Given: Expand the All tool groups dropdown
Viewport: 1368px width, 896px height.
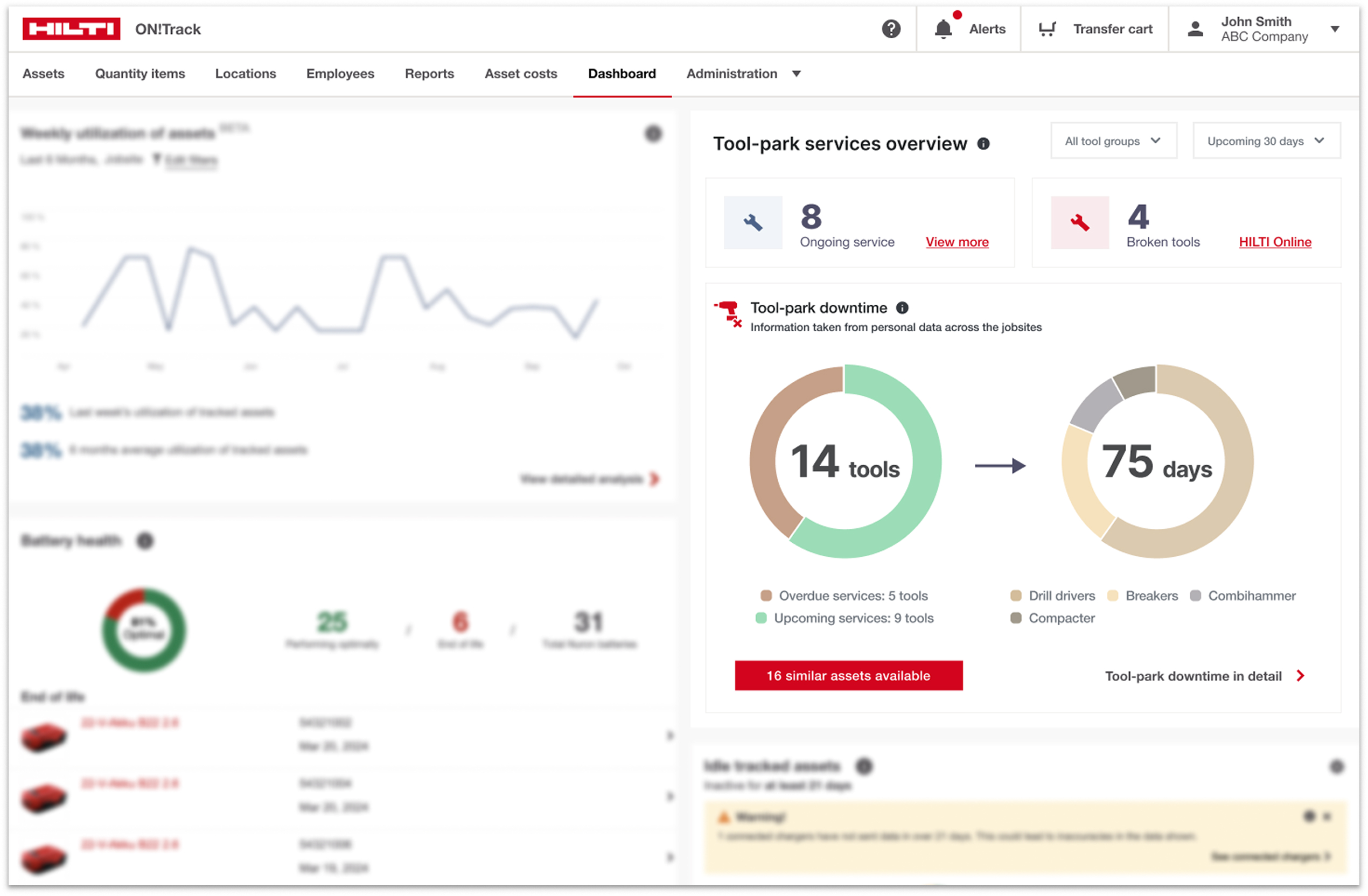Looking at the screenshot, I should tap(1113, 141).
